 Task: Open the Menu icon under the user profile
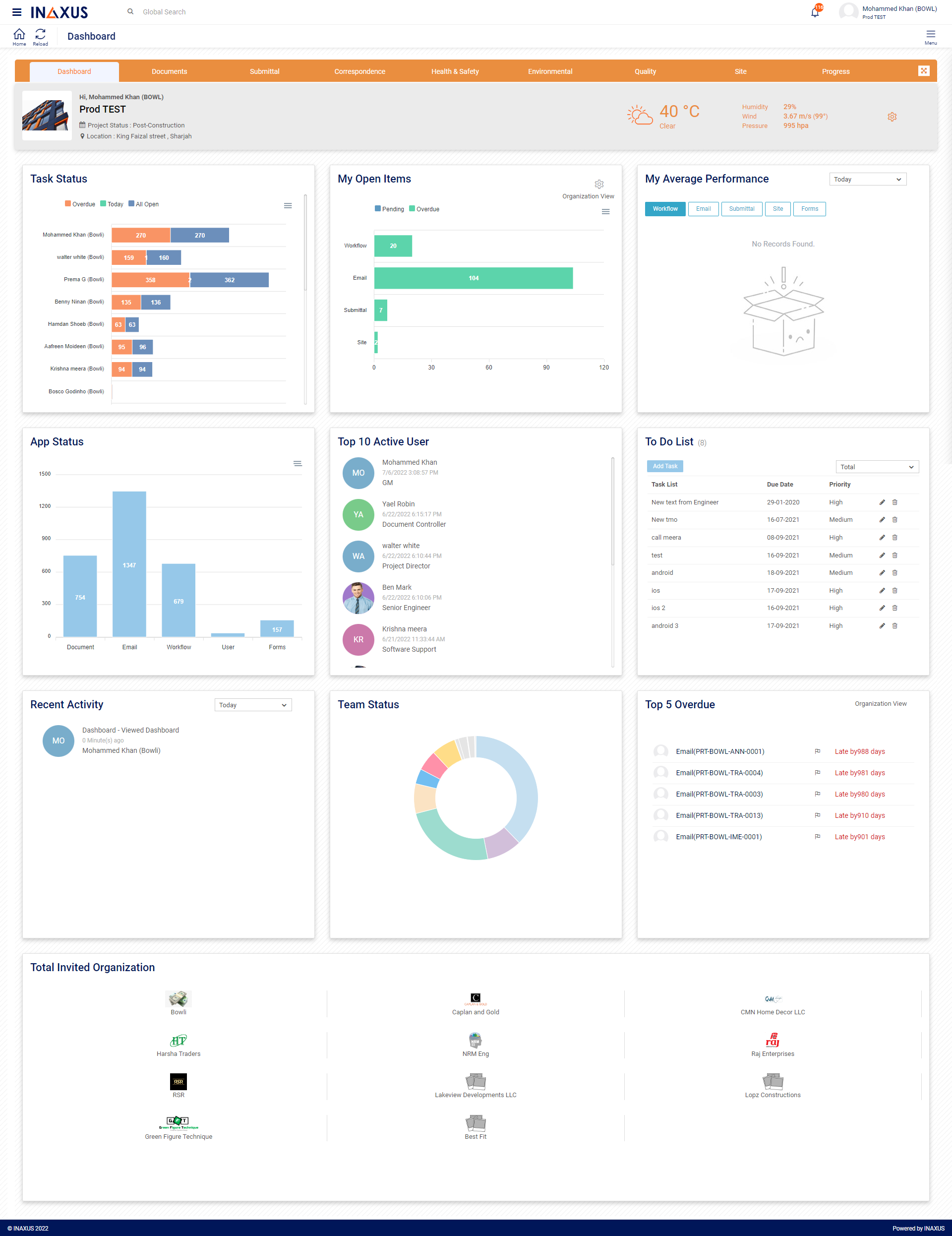coord(931,37)
